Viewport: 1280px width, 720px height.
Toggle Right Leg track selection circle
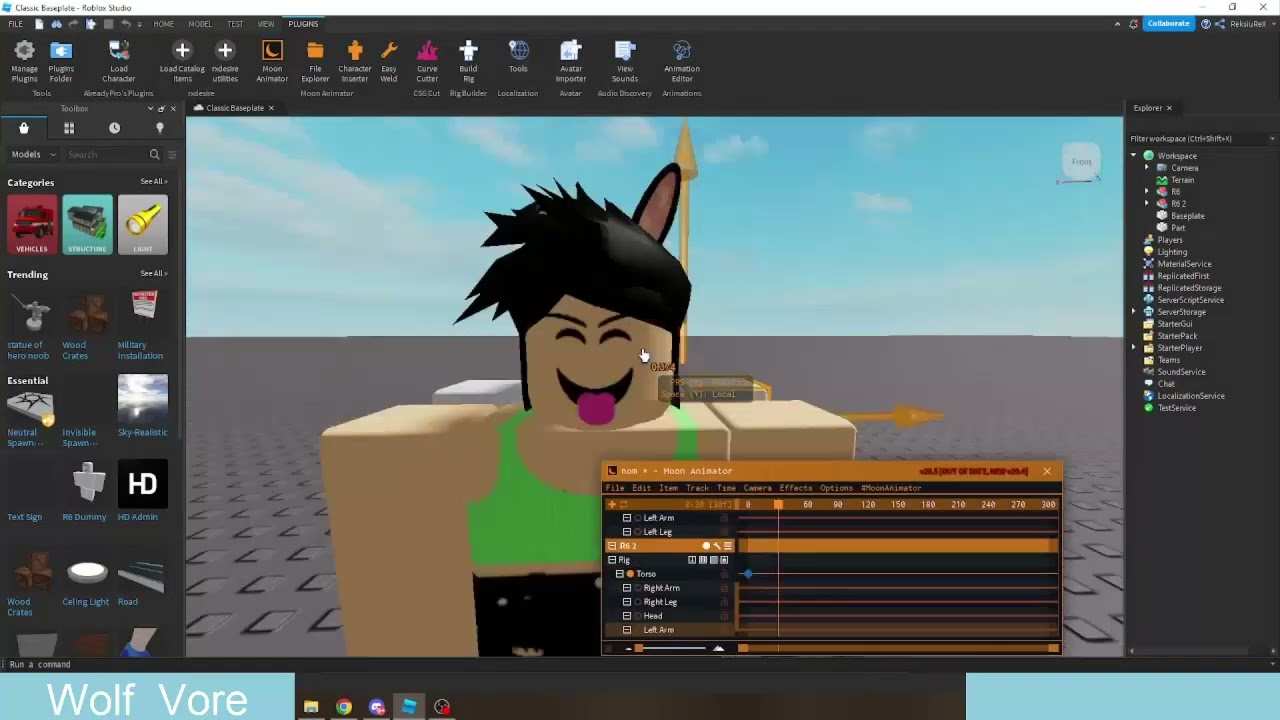[638, 602]
